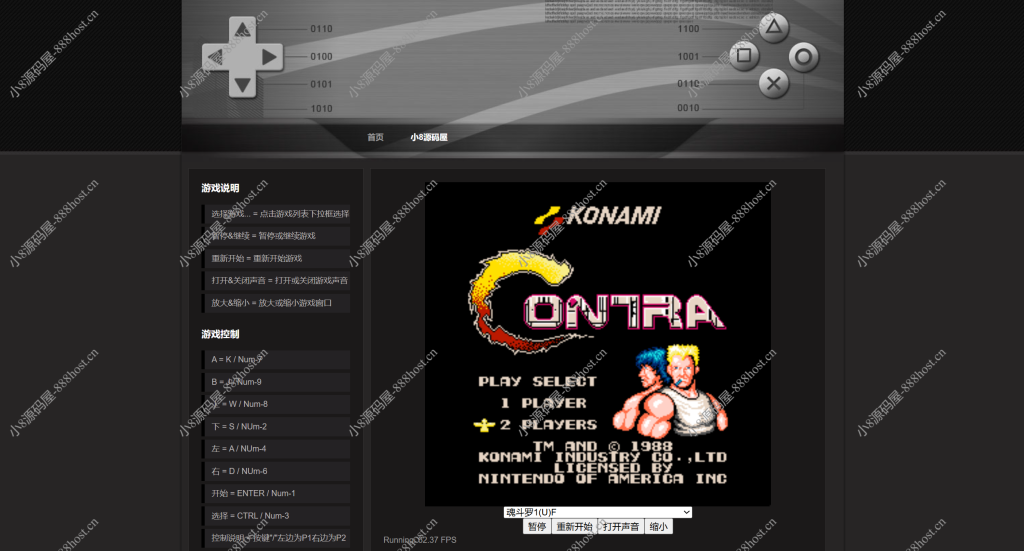
Task: Click the B = J / Num-9 row
Action: pos(276,382)
